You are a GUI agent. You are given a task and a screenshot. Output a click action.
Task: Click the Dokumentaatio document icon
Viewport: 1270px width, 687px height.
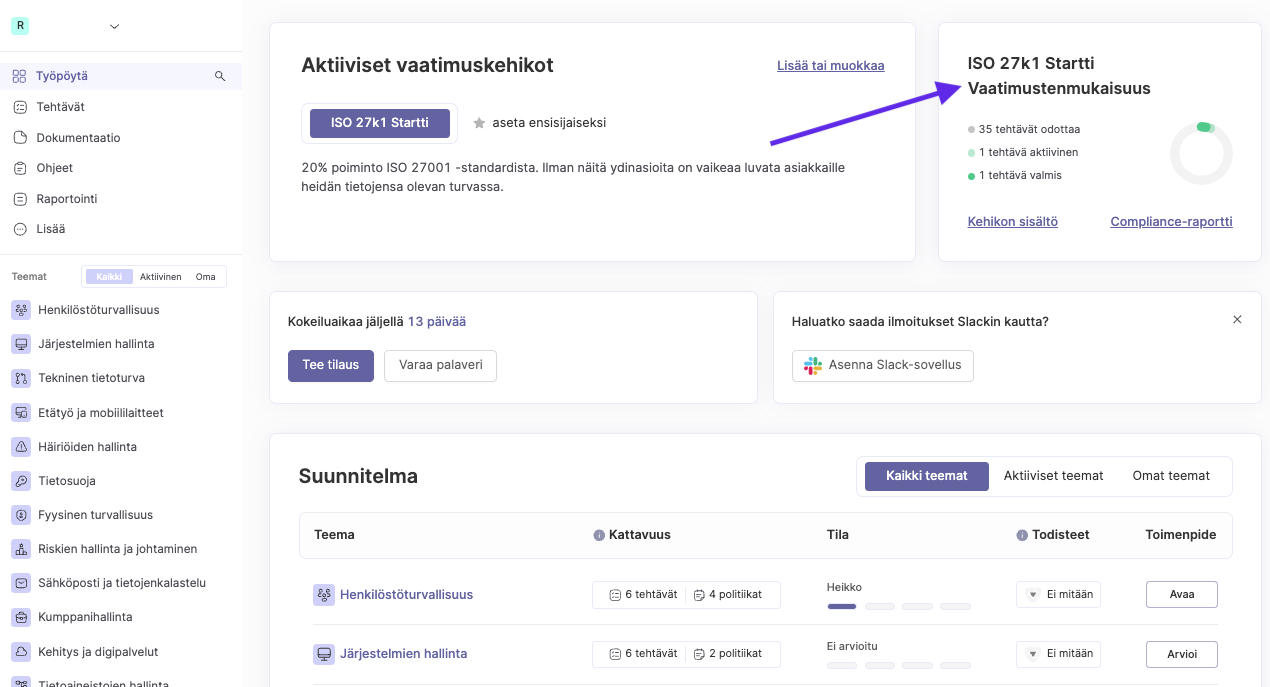click(x=19, y=137)
